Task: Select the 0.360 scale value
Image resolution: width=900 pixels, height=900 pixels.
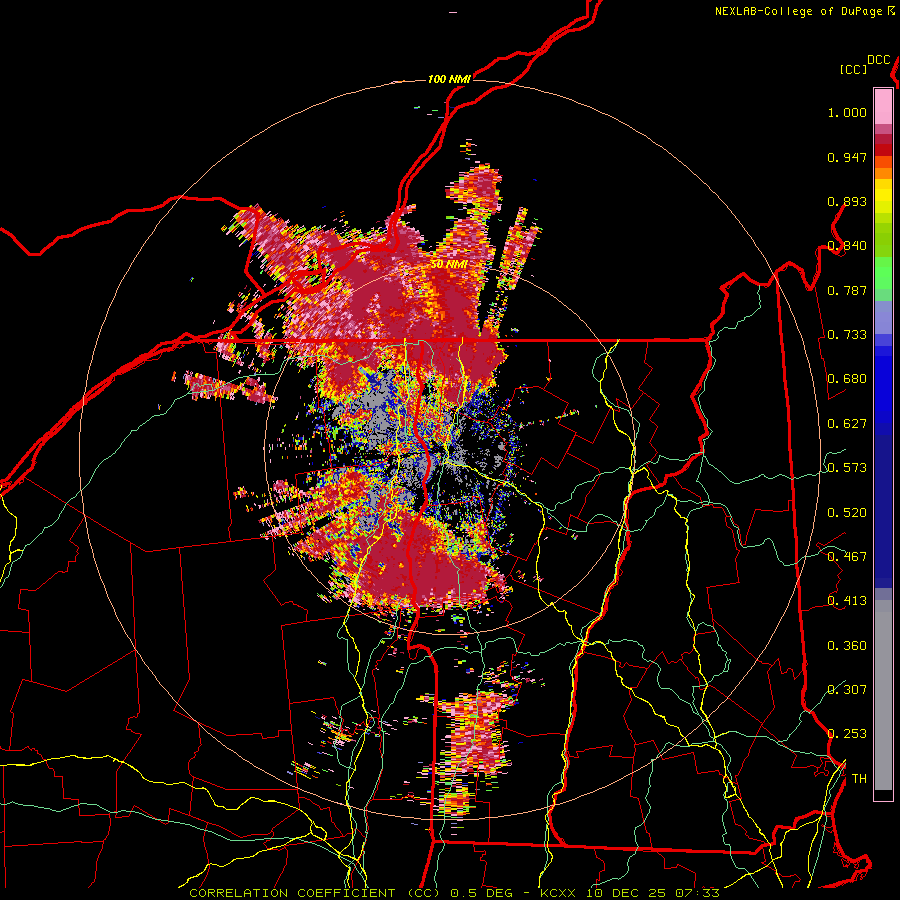Action: point(847,646)
